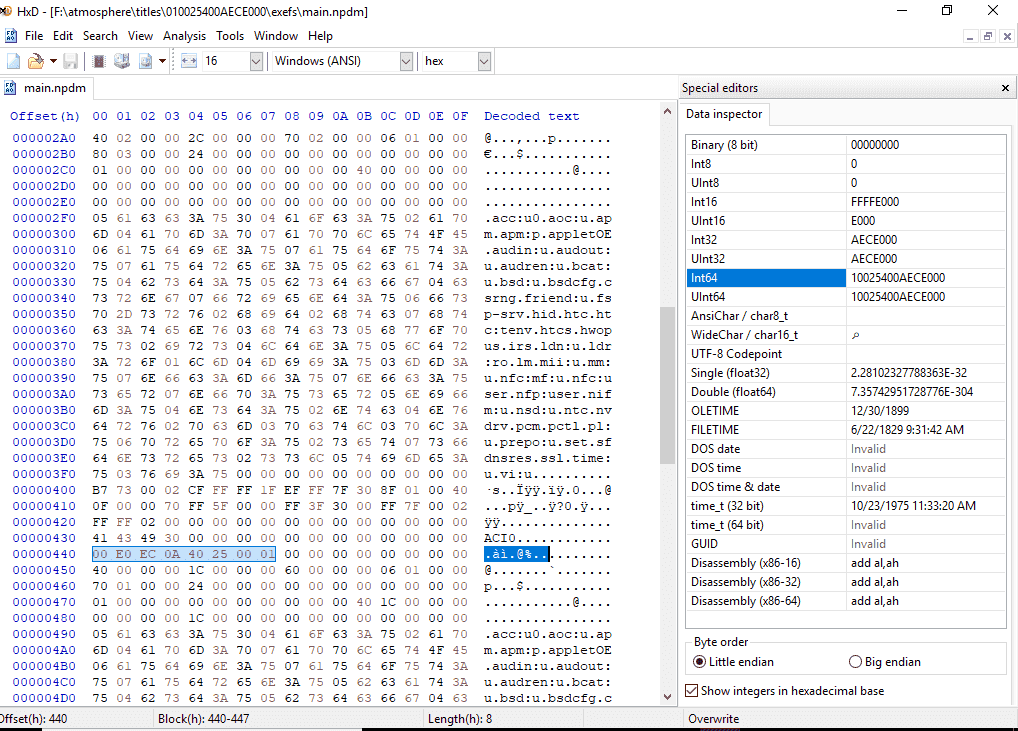Open disk using the drive icon
This screenshot has width=1018, height=731.
pyautogui.click(x=121, y=61)
